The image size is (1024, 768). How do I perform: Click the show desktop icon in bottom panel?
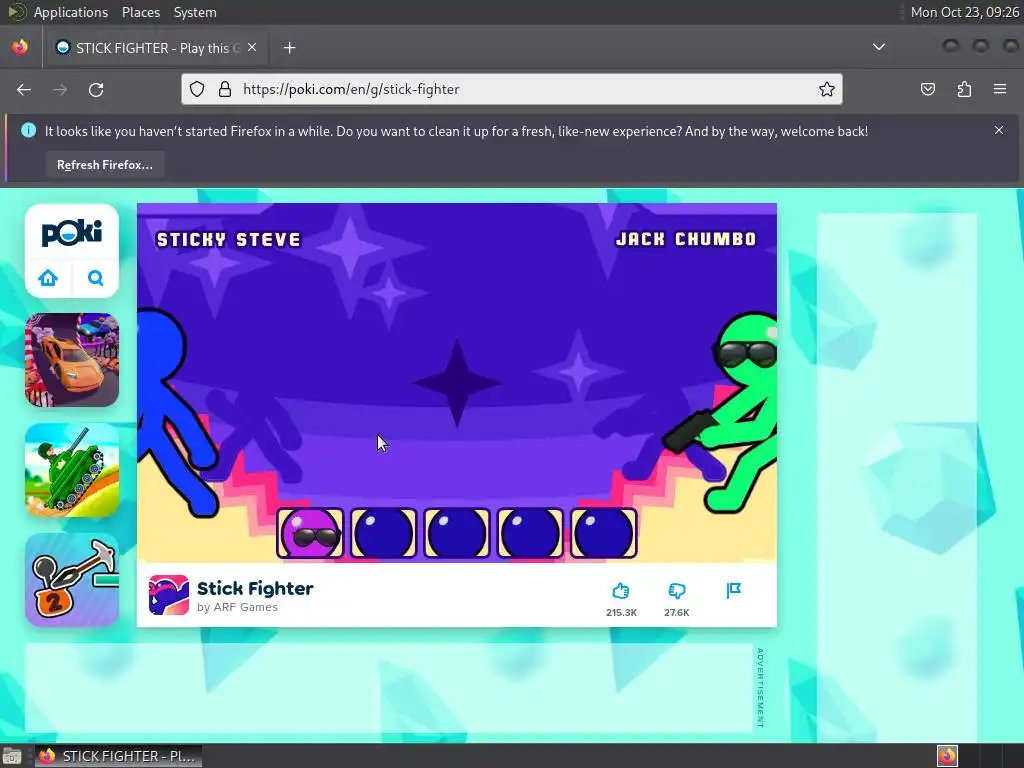[x=12, y=756]
